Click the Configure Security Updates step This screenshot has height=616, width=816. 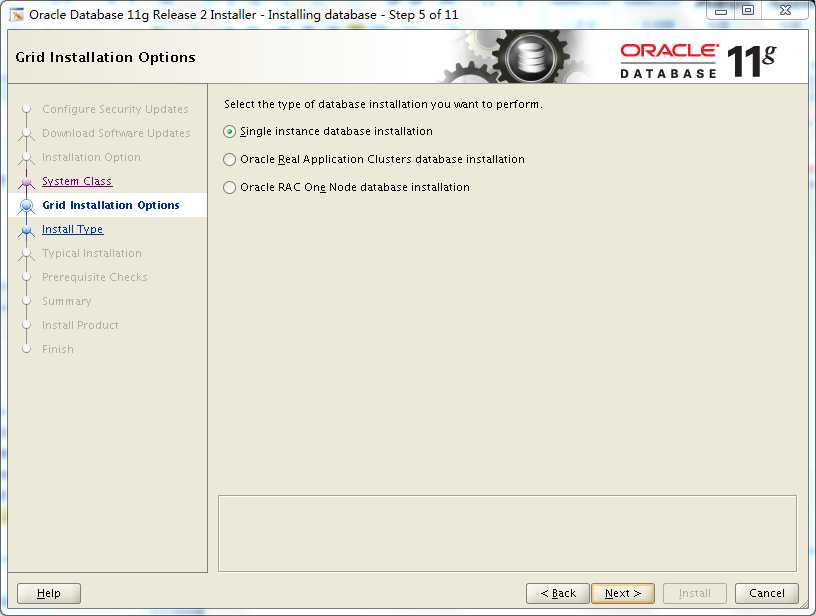(x=115, y=109)
